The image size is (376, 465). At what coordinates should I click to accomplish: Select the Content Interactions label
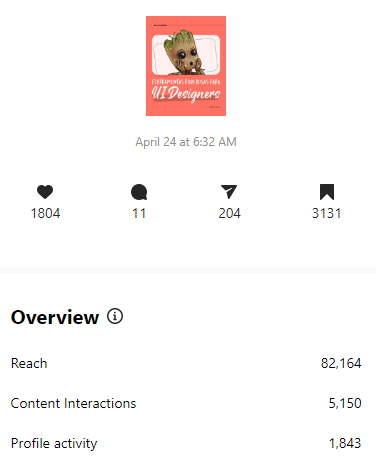coord(73,403)
